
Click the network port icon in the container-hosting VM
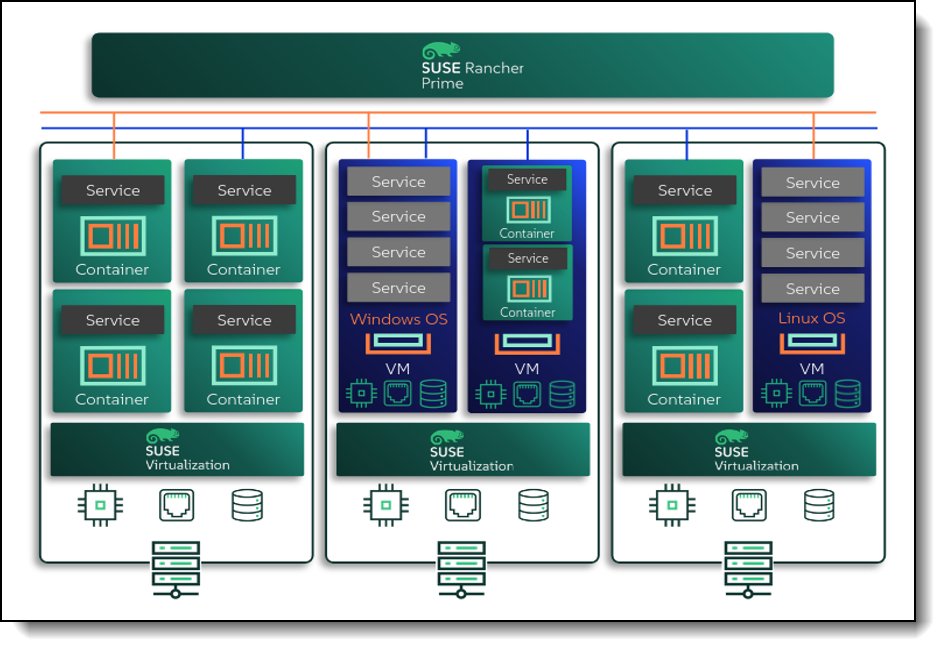[527, 394]
